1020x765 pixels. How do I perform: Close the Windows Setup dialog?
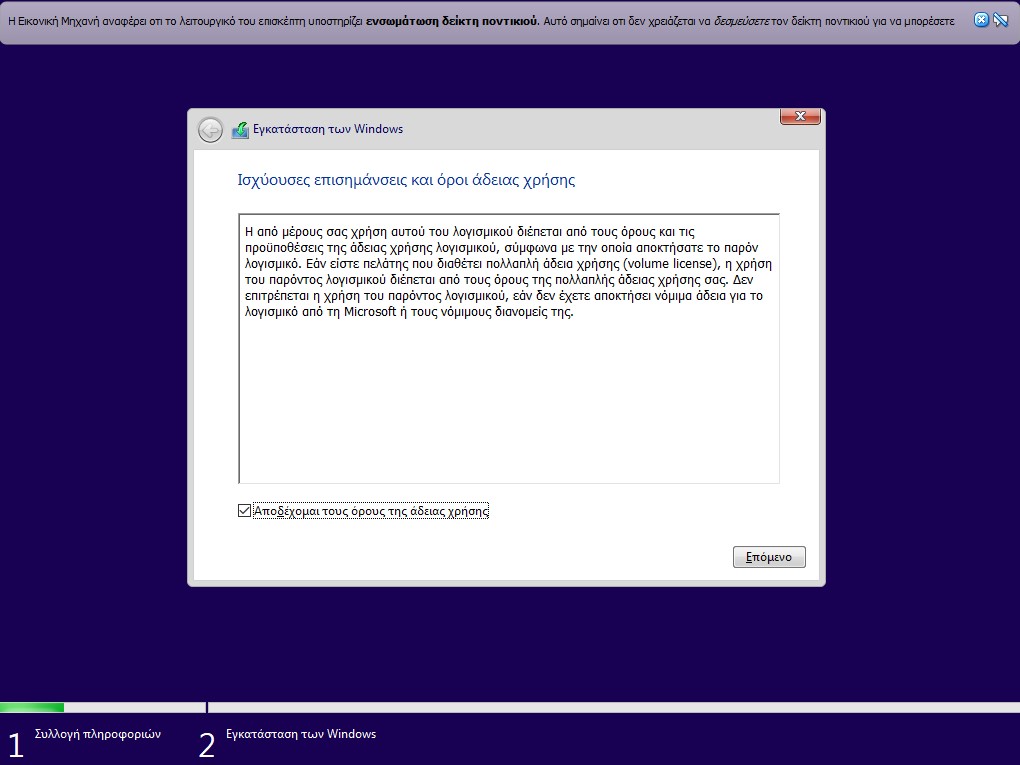click(x=800, y=116)
